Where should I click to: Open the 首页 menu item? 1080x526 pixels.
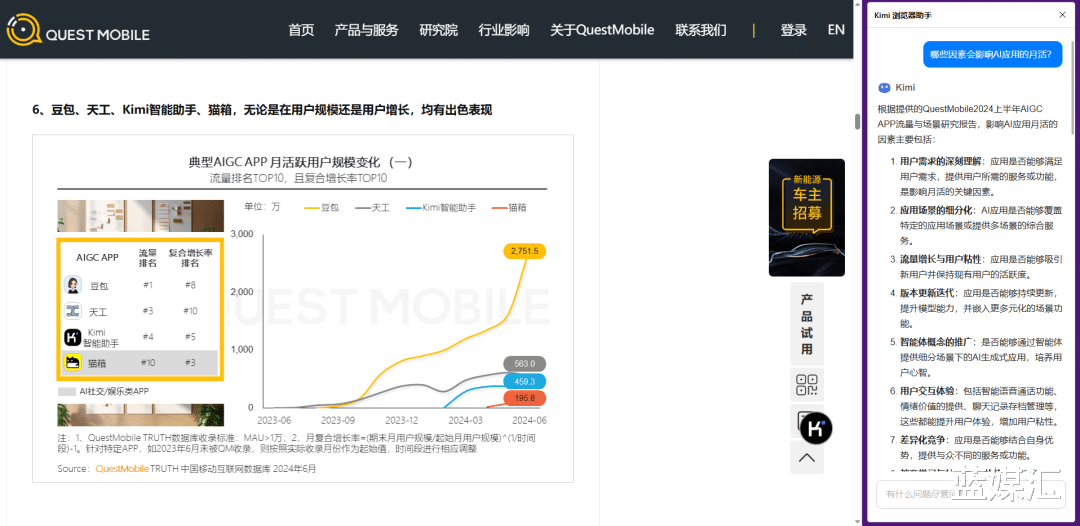[301, 30]
